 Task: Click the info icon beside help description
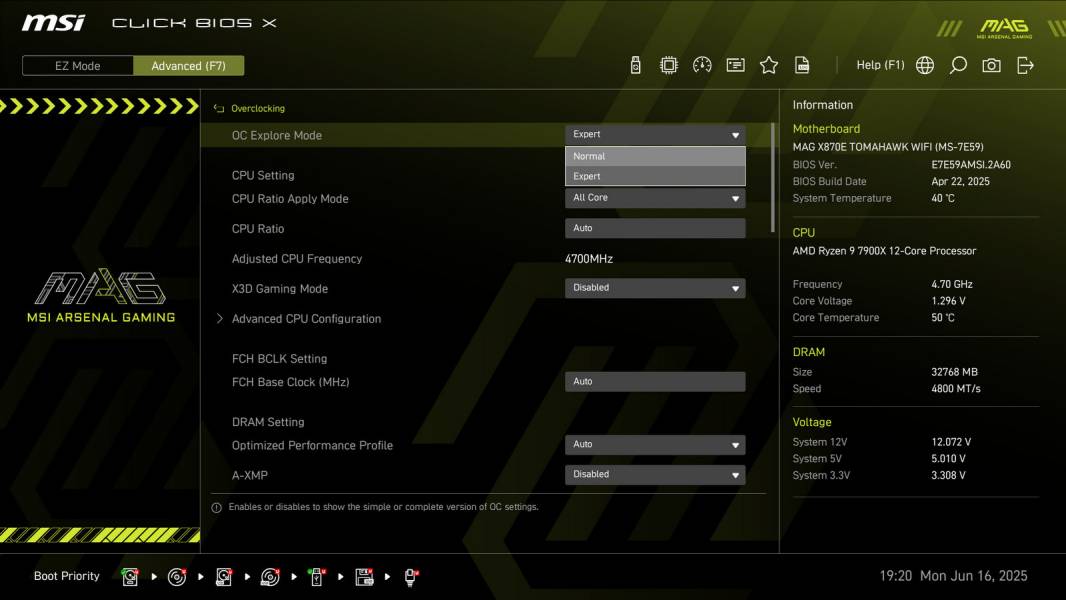click(216, 508)
